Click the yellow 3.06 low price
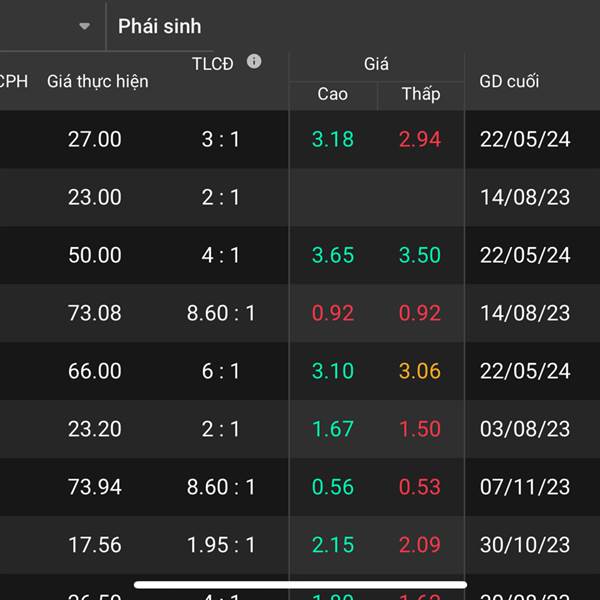Image resolution: width=600 pixels, height=600 pixels. coord(420,371)
